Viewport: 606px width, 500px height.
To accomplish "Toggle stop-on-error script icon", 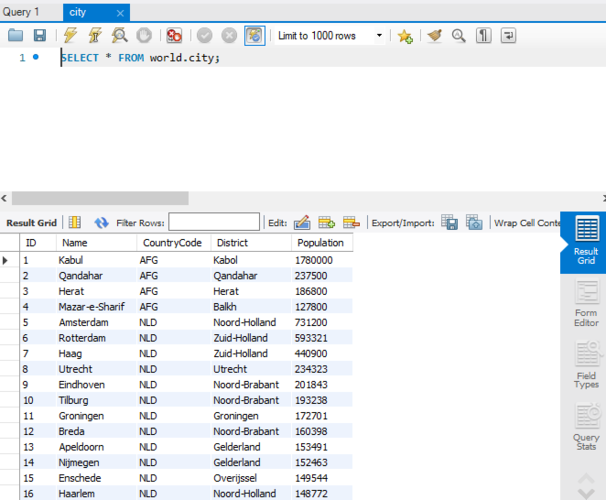I will tap(174, 36).
